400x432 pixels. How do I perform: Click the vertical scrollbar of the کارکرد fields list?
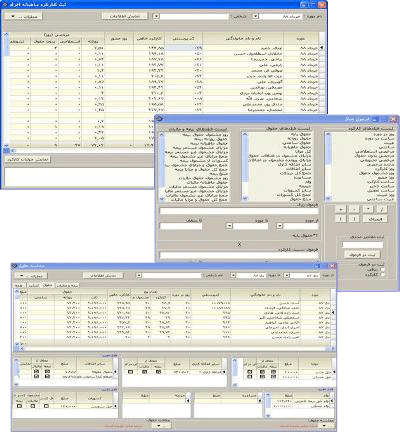pos(328,167)
